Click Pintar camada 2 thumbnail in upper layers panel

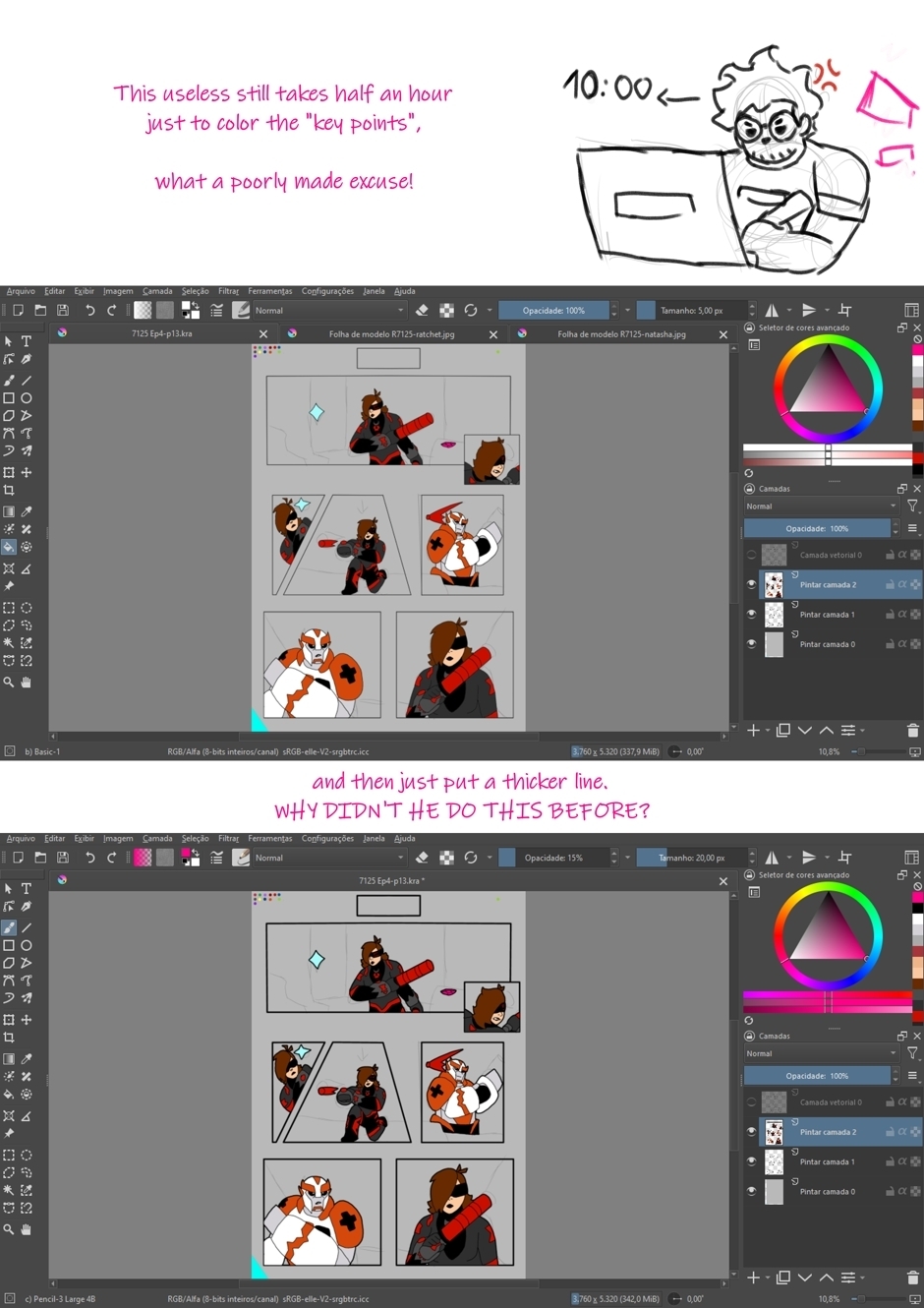[775, 584]
